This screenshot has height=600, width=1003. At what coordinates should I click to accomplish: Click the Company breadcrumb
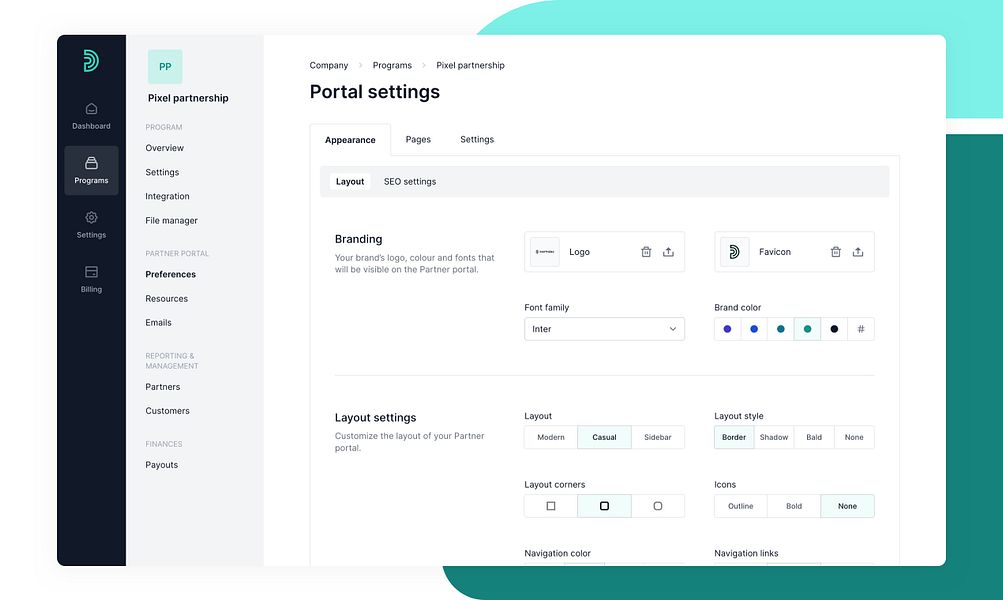pyautogui.click(x=329, y=65)
